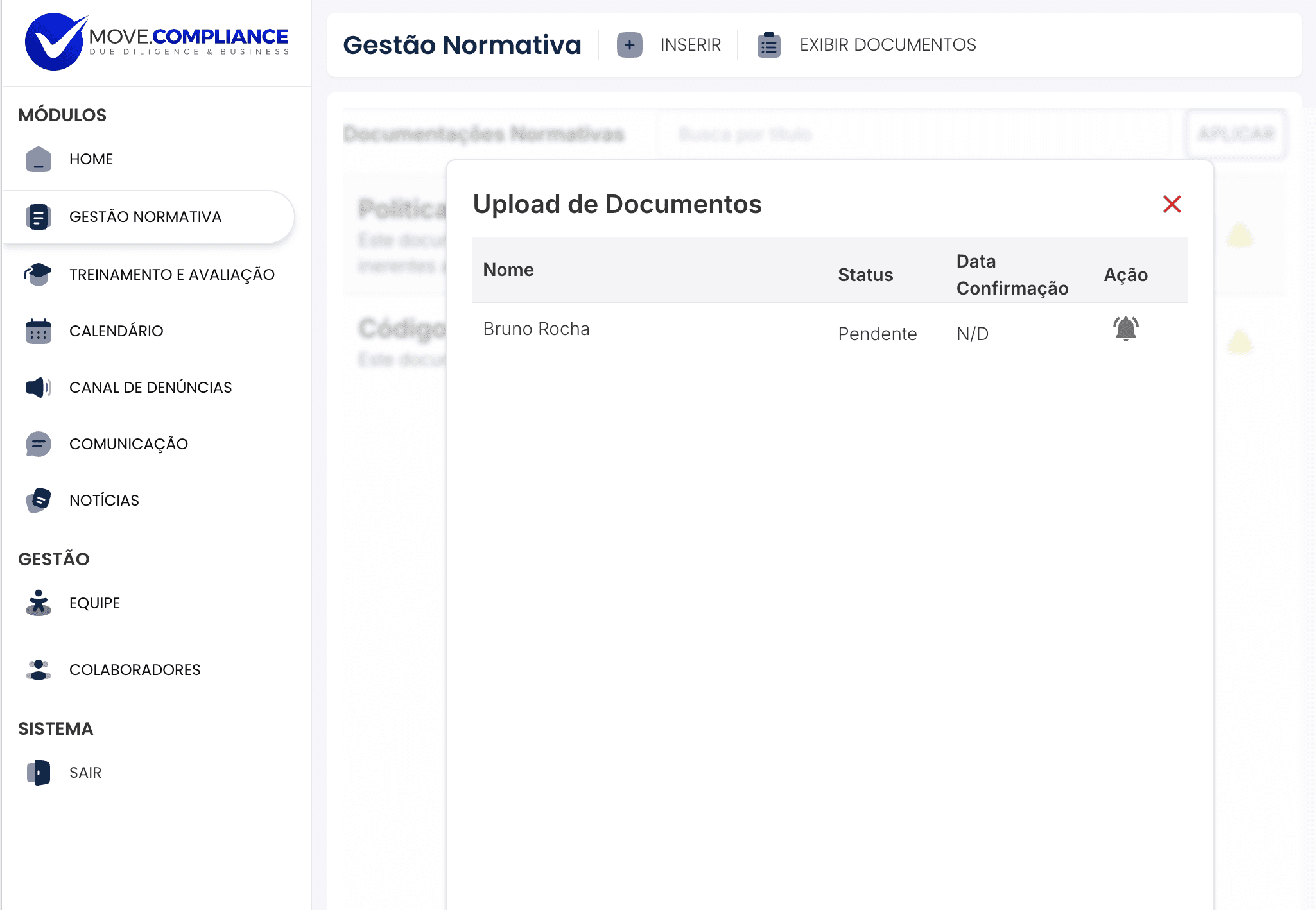Click the Sair door icon
Viewport: 1316px width, 910px height.
click(x=39, y=773)
